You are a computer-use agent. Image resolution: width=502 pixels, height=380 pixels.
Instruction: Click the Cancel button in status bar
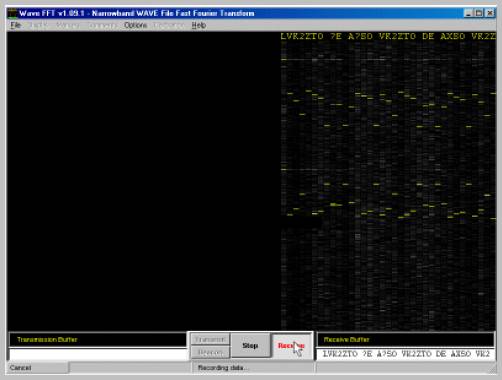tap(37, 368)
